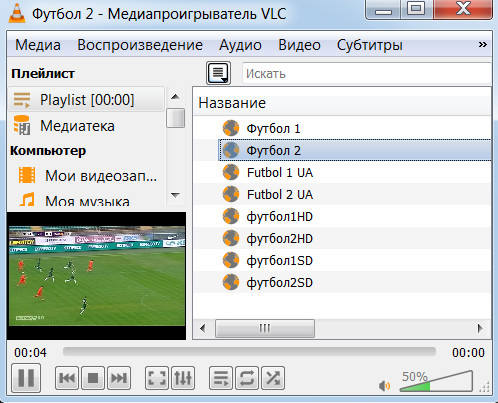This screenshot has height=403, width=498.
Task: Expand hidden menu items with » chevron
Action: tap(483, 45)
